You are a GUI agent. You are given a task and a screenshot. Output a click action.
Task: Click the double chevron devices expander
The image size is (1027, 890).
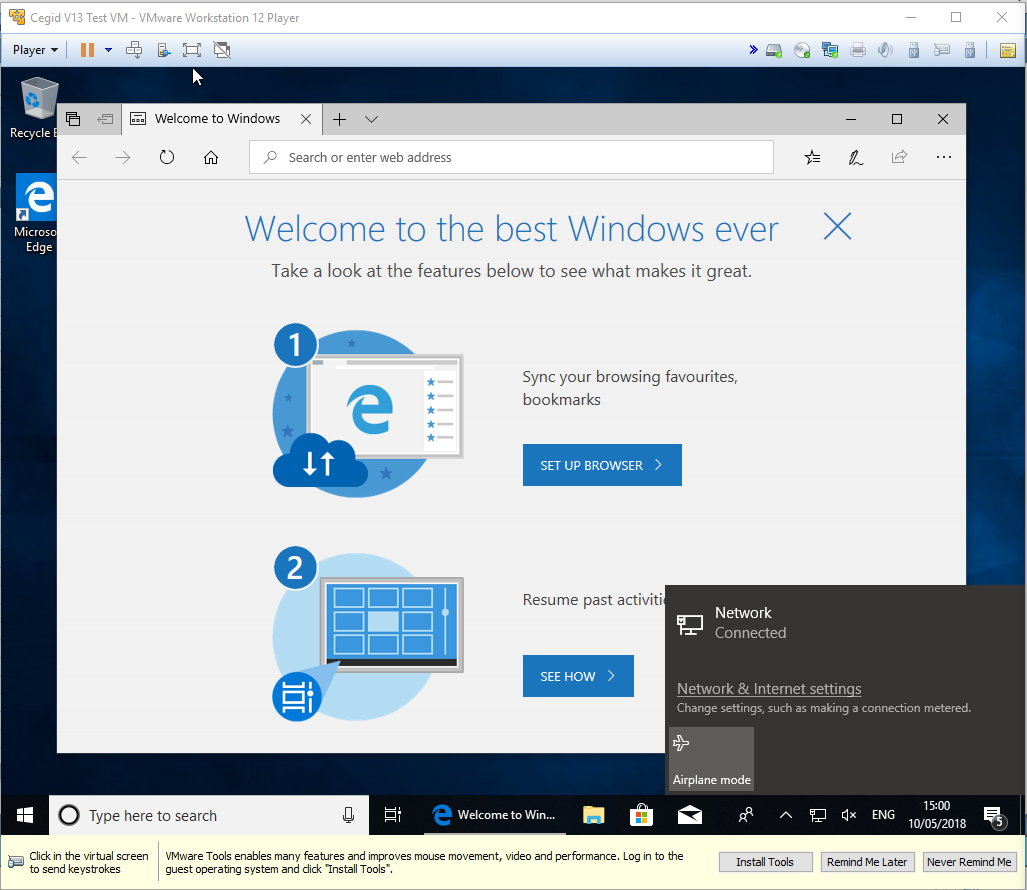753,50
